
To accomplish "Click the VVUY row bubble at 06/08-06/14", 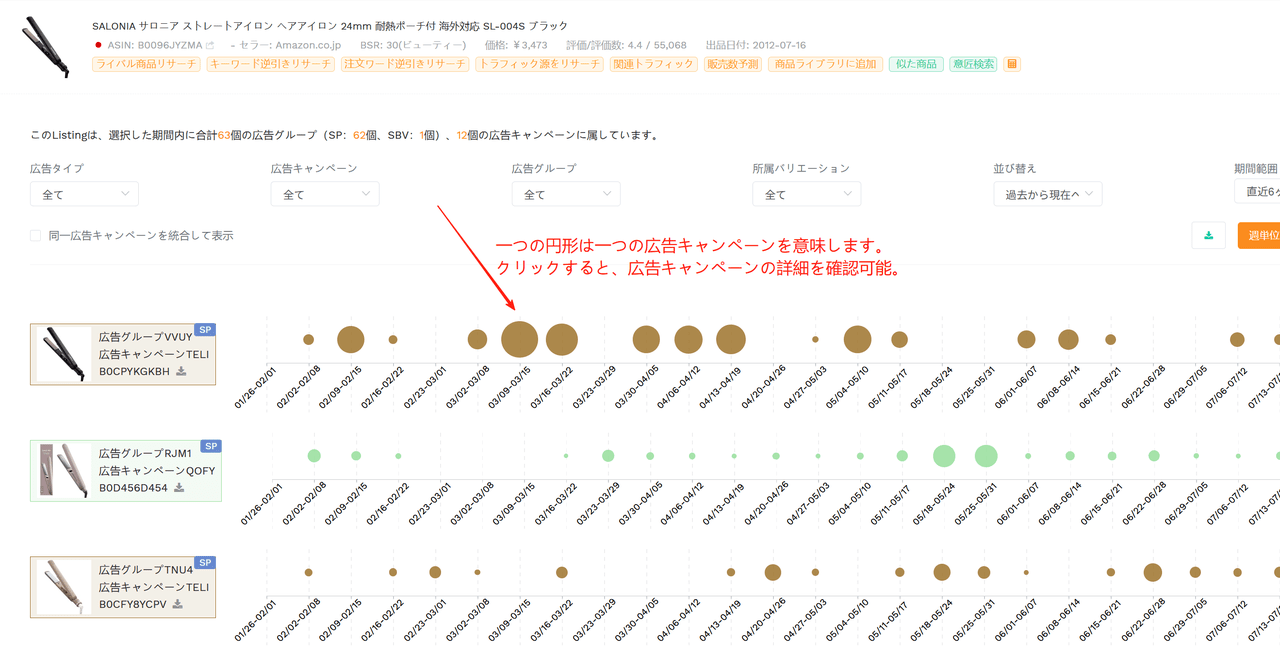I will (1068, 339).
